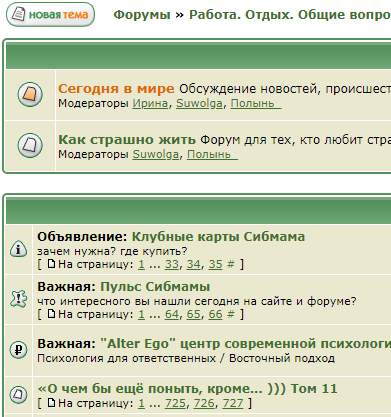View moderator Ирина's profile
The width and height of the screenshot is (391, 417).
150,103
